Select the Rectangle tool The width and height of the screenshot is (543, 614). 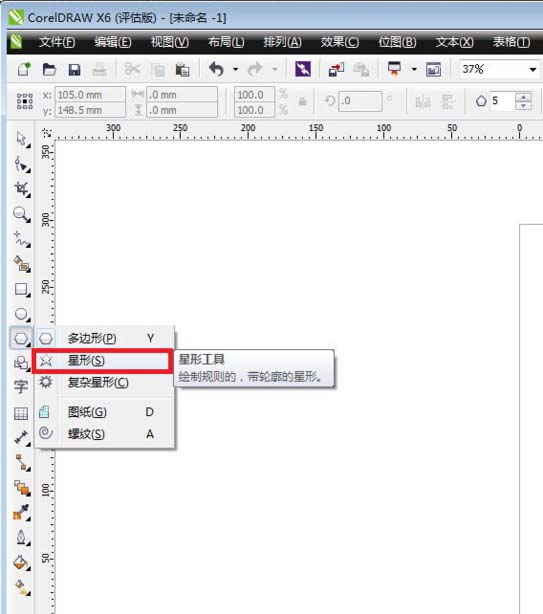click(x=22, y=289)
